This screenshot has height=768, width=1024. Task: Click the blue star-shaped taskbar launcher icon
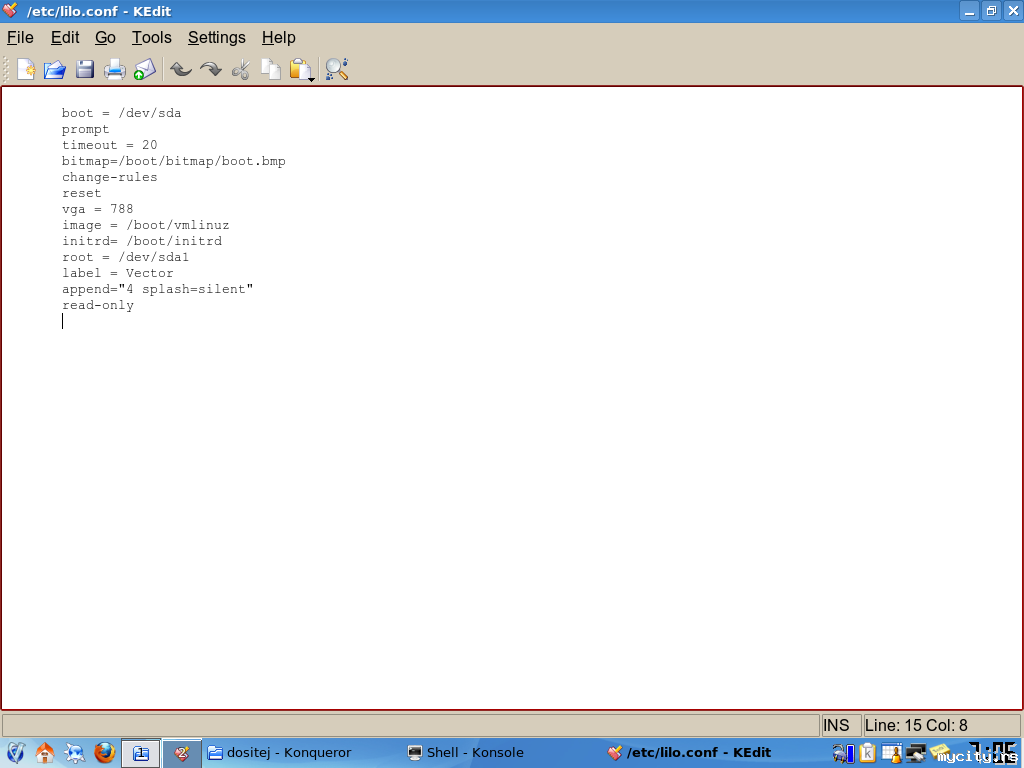(x=74, y=753)
